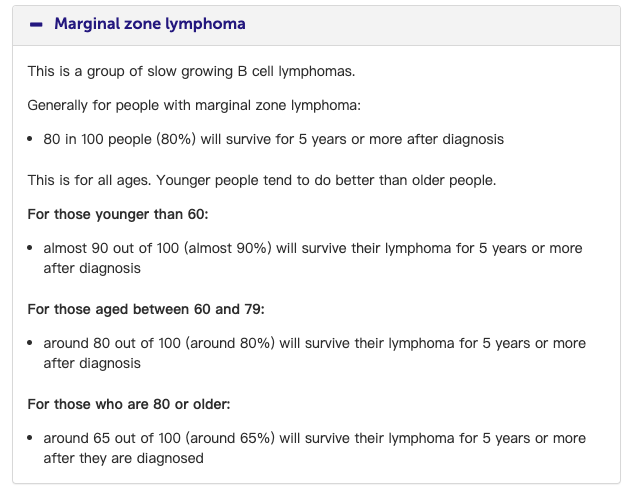
Task: Click the '(around 65%)' percentage text
Action: click(230, 438)
